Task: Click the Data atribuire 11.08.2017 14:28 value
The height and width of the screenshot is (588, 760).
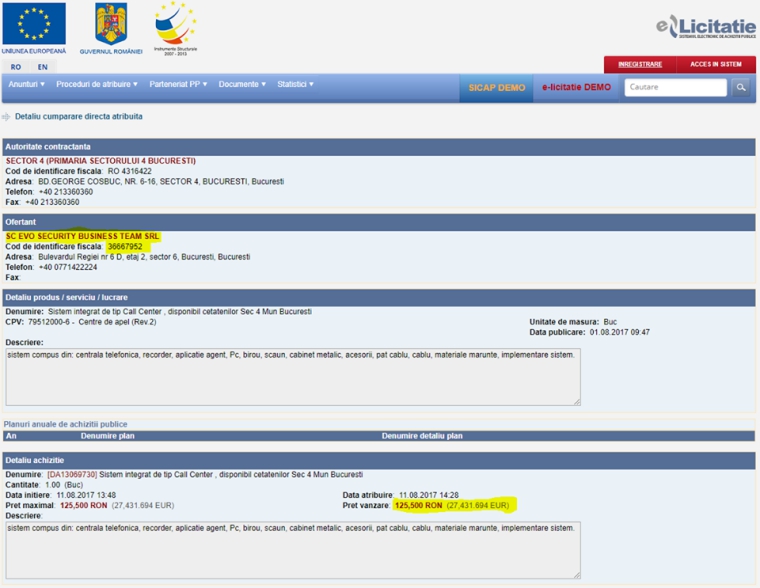Action: [x=428, y=495]
